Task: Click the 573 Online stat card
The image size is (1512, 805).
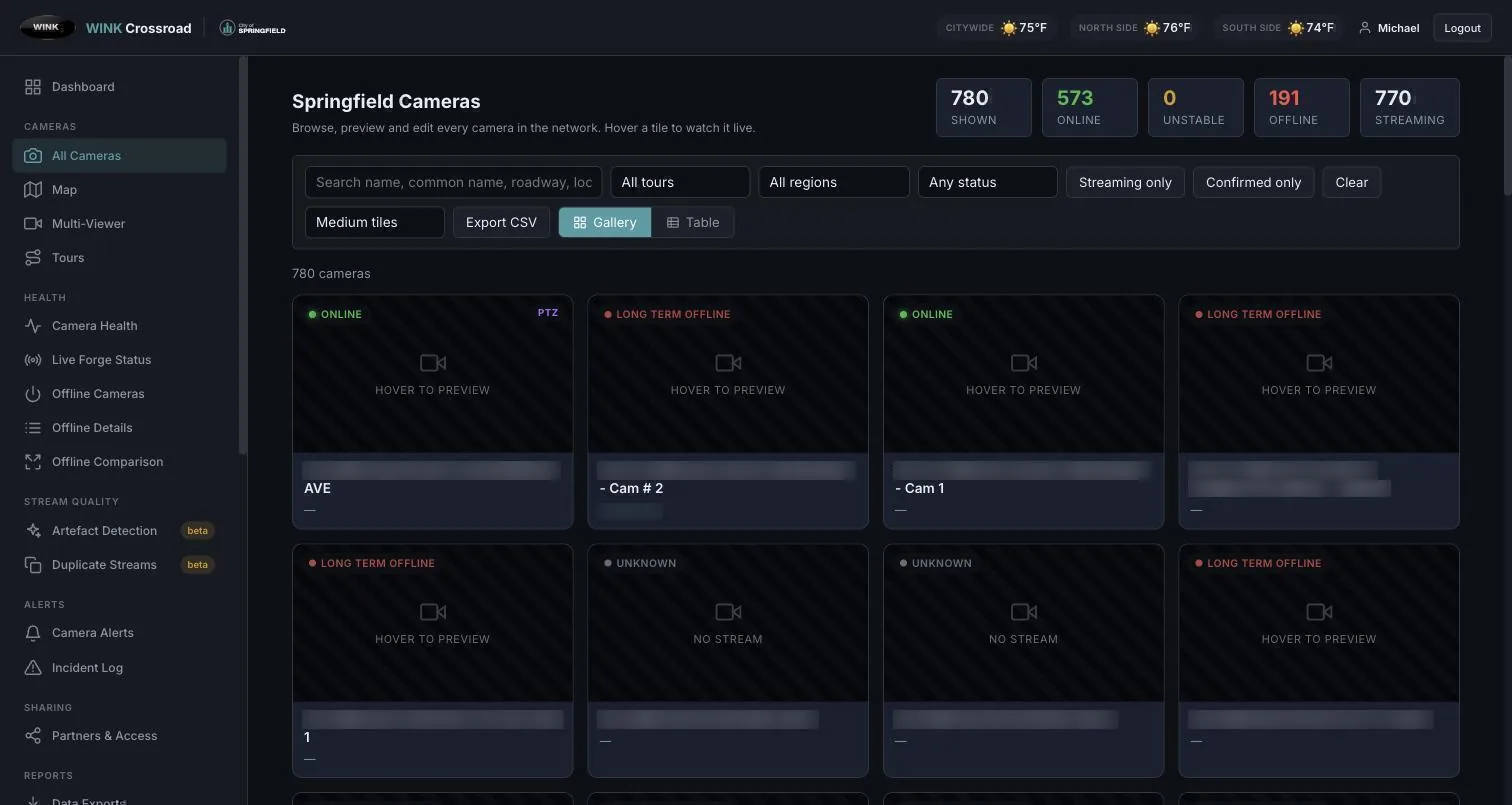Action: [x=1090, y=107]
